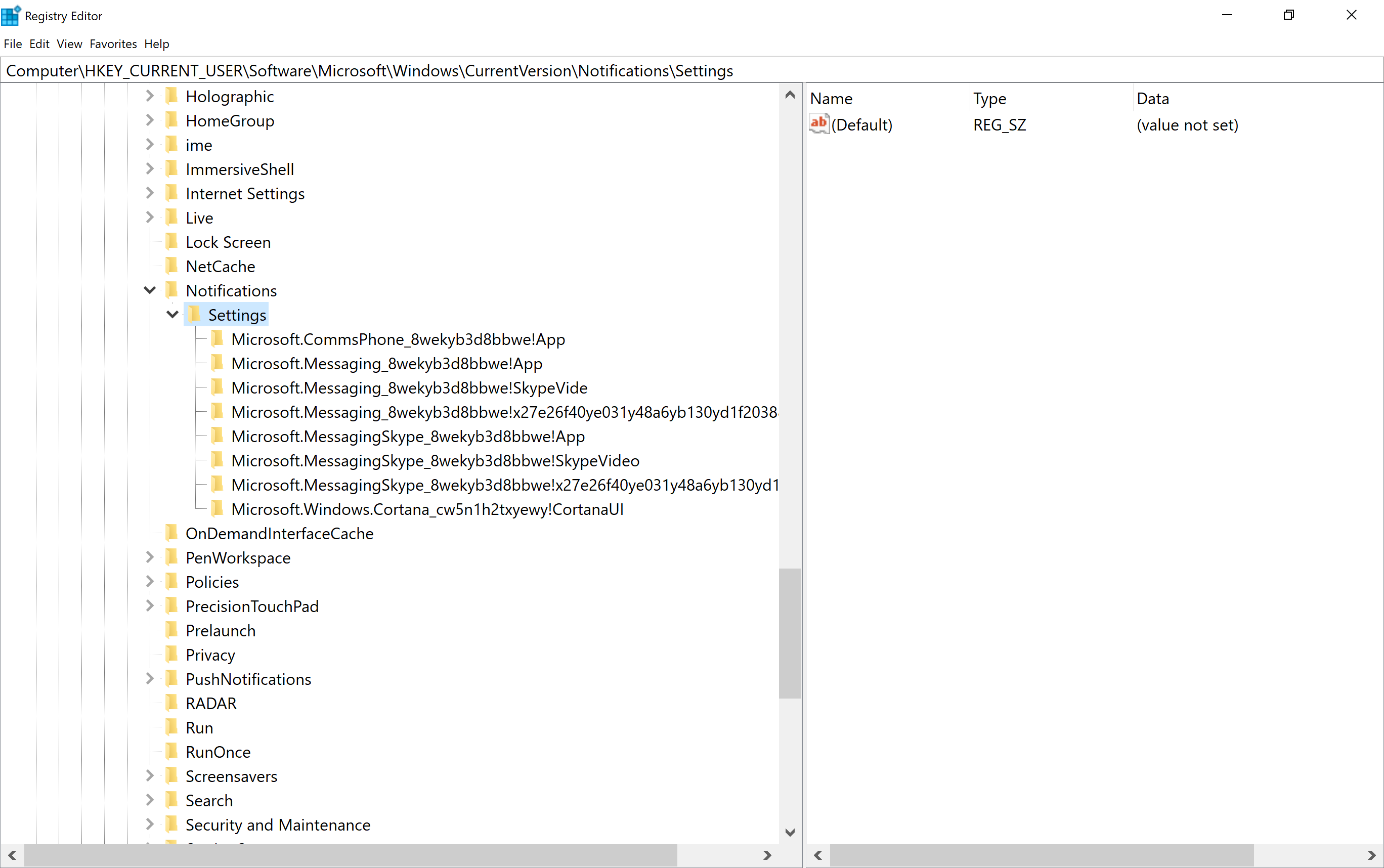Collapse the Notifications key
The image size is (1384, 868).
point(150,290)
